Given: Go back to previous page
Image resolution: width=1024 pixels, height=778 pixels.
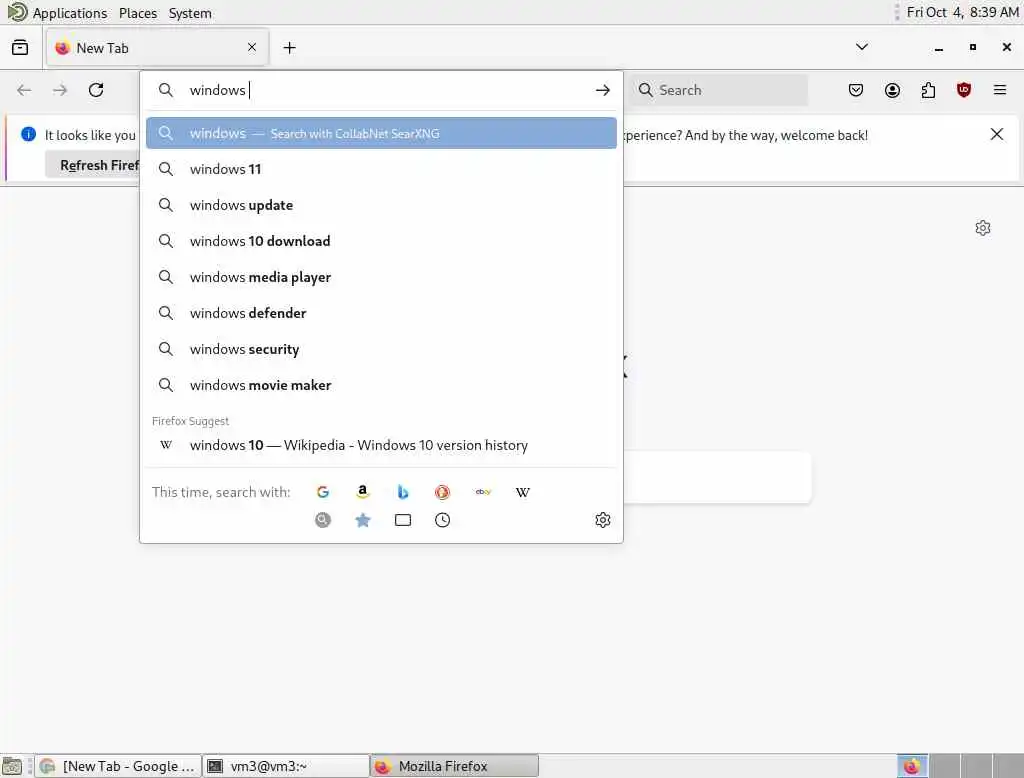Looking at the screenshot, I should (x=24, y=90).
